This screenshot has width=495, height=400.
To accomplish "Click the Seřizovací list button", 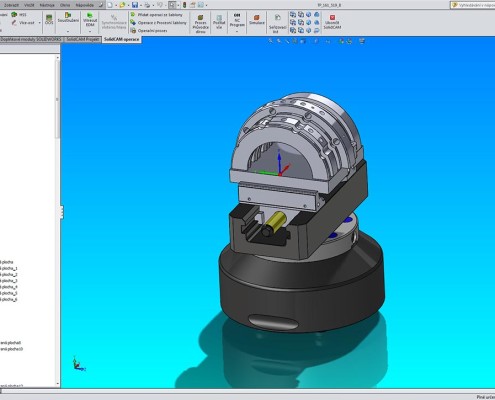I will pyautogui.click(x=277, y=24).
